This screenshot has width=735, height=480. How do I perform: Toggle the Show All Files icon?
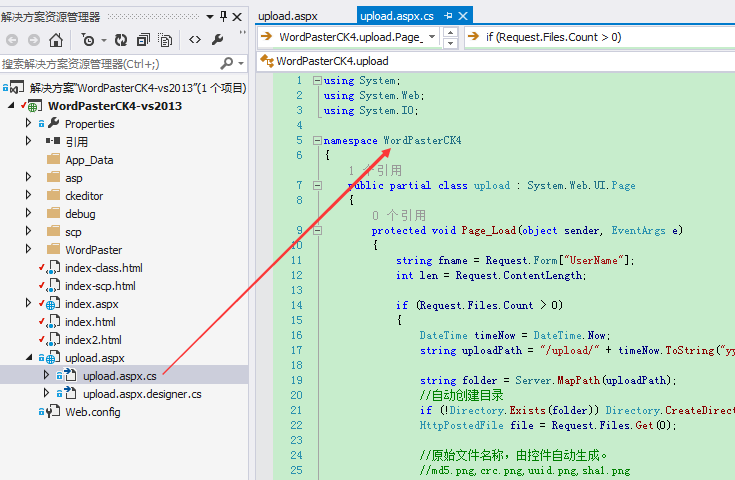tap(165, 40)
